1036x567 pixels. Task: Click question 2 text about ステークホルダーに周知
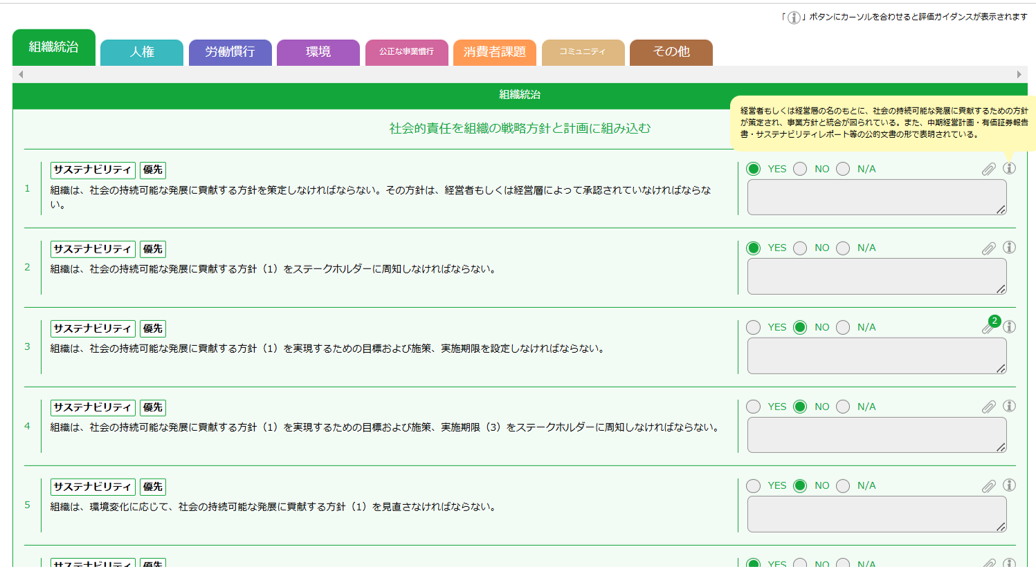point(273,269)
